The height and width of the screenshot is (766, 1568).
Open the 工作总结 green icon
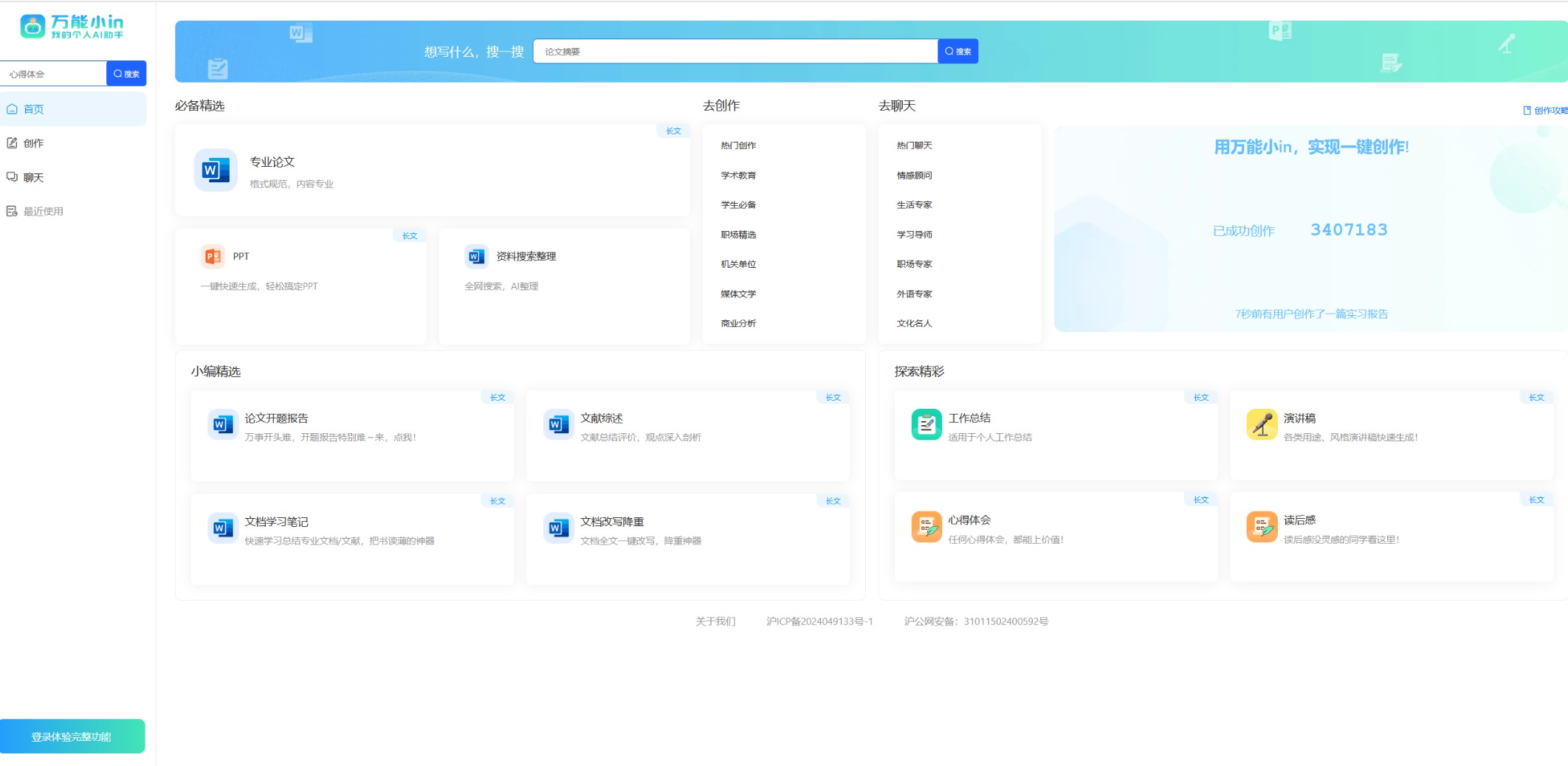pyautogui.click(x=926, y=424)
